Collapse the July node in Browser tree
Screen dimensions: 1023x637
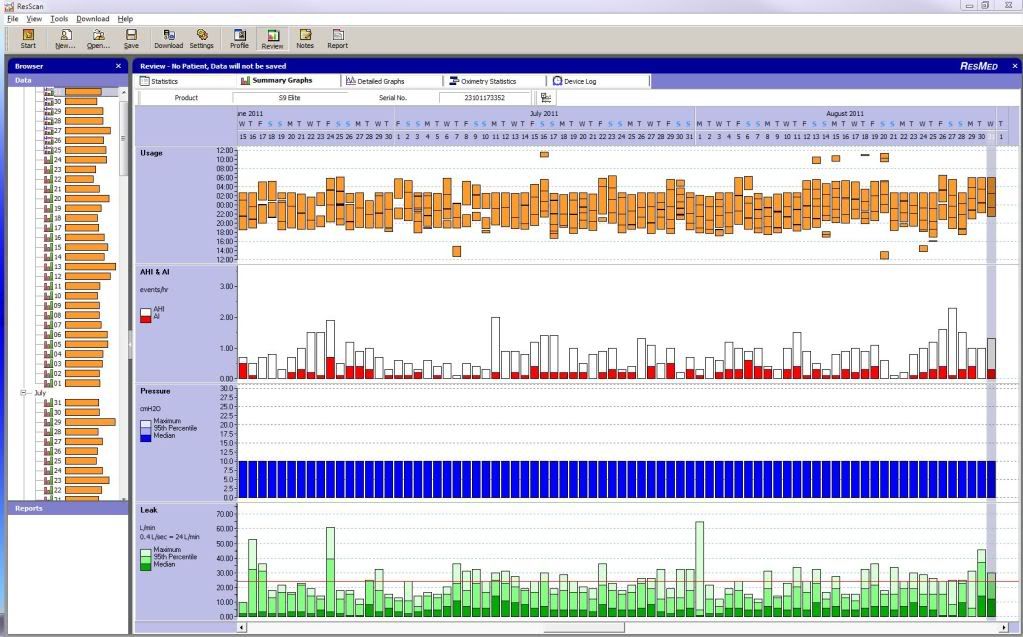tap(23, 393)
